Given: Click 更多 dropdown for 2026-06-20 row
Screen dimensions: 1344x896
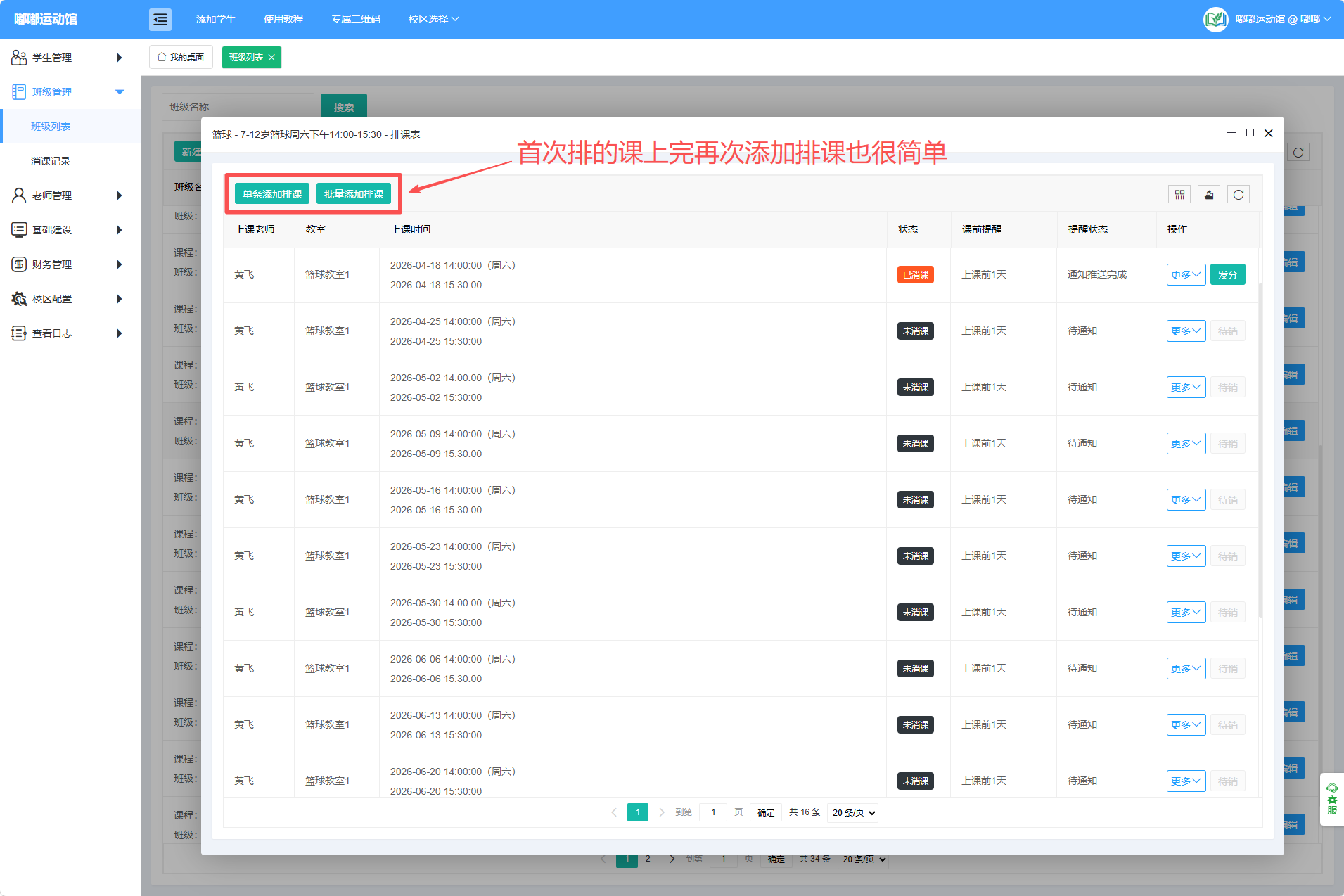Looking at the screenshot, I should pyautogui.click(x=1186, y=781).
